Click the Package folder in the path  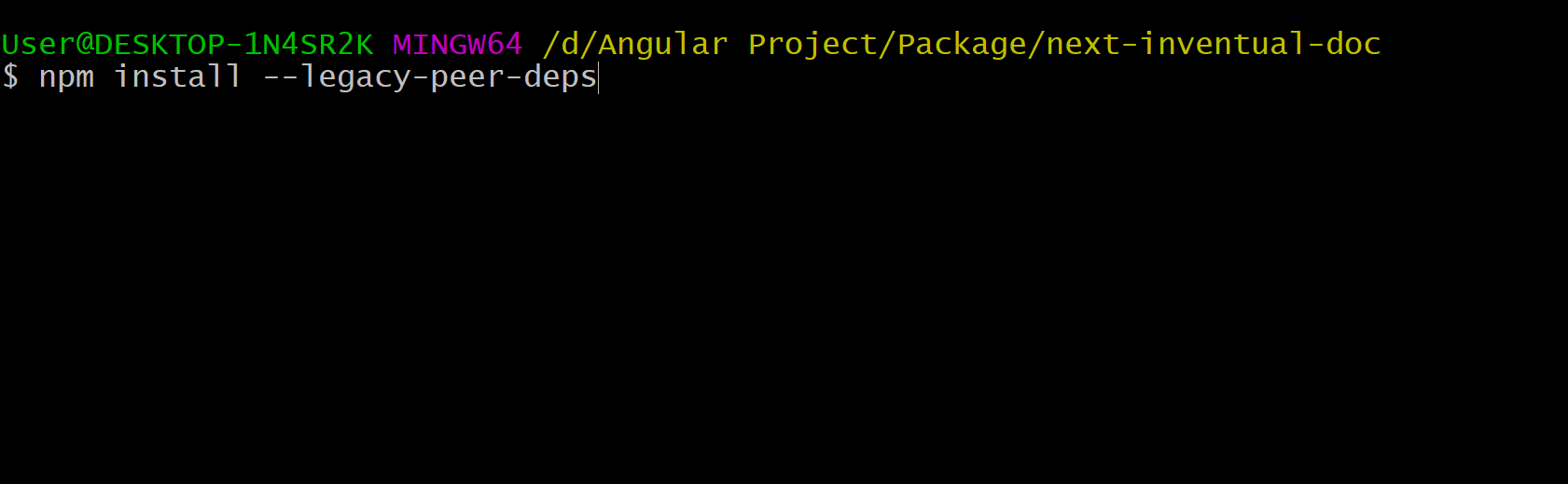coord(962,45)
